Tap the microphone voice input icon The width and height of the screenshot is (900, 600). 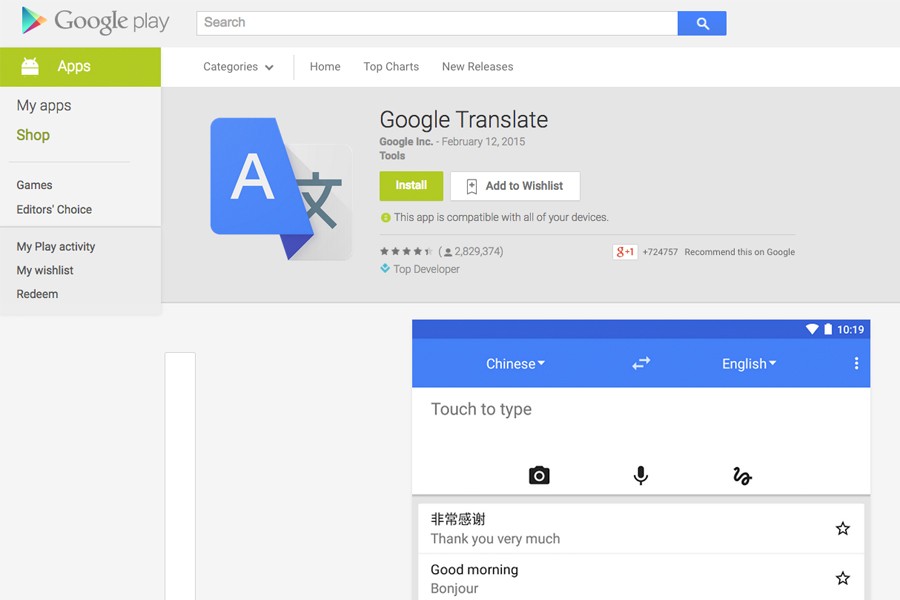coord(641,475)
